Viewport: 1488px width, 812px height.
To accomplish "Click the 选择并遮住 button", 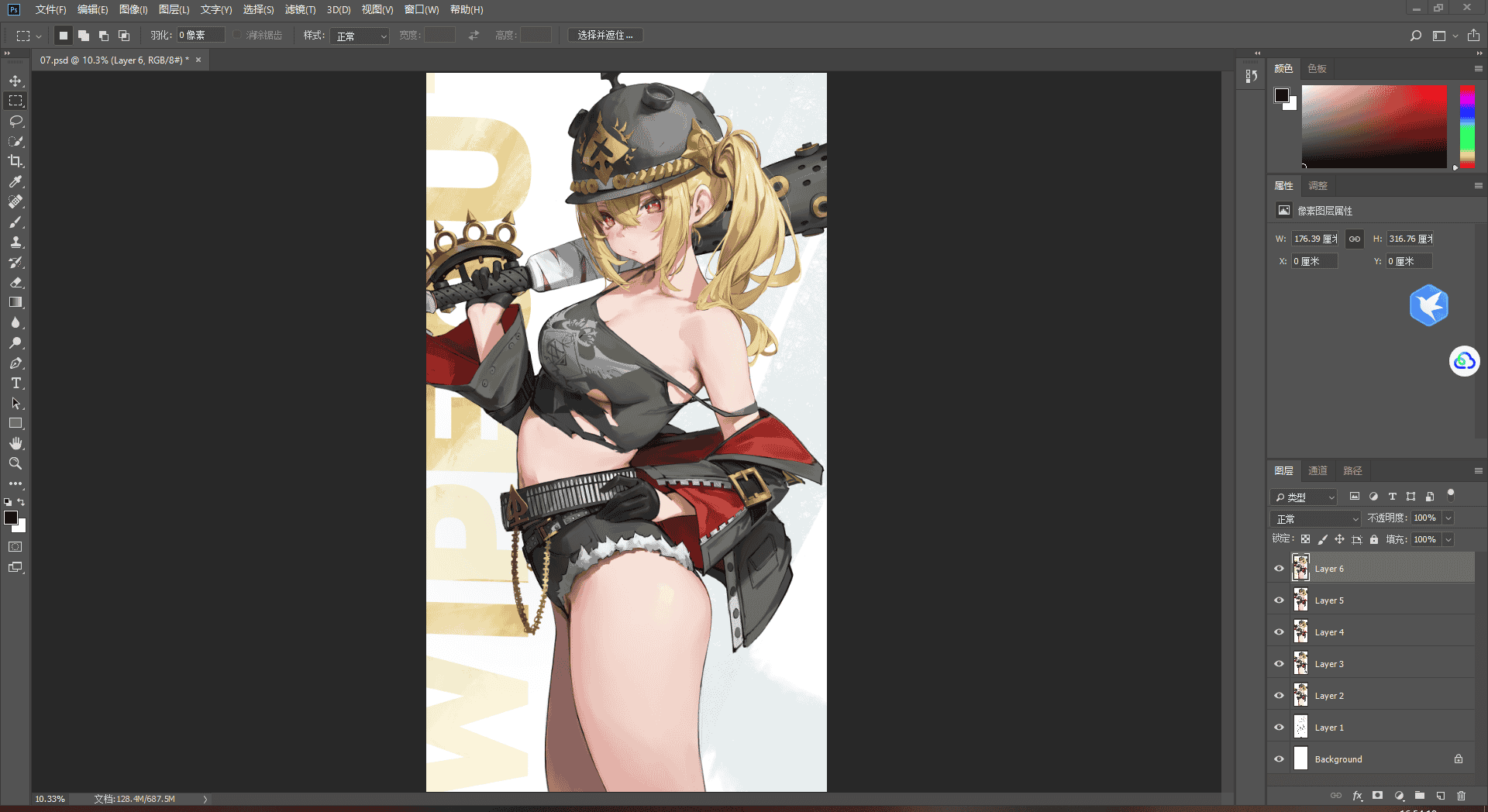I will point(605,36).
